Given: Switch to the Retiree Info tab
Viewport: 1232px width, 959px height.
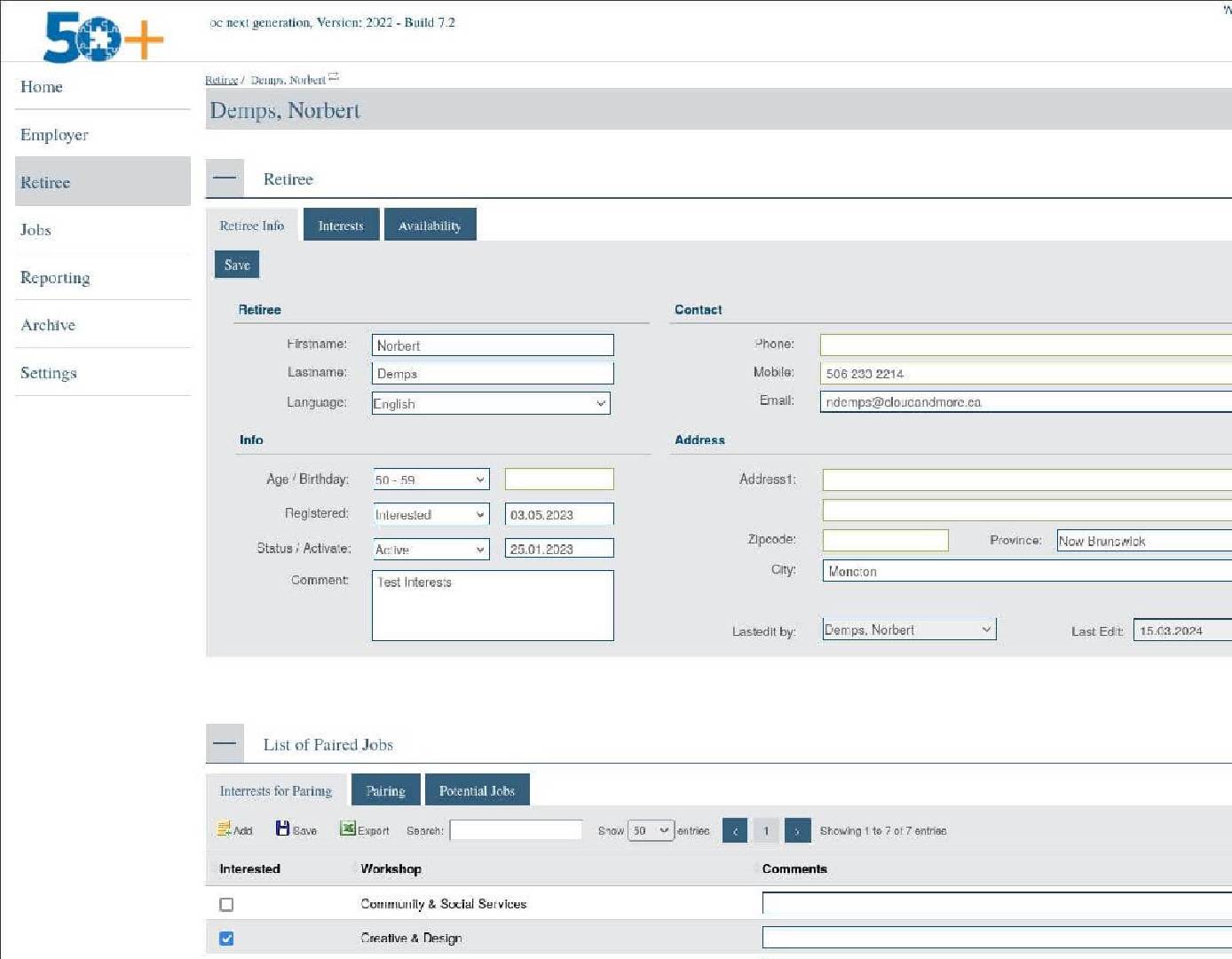Looking at the screenshot, I should point(252,225).
